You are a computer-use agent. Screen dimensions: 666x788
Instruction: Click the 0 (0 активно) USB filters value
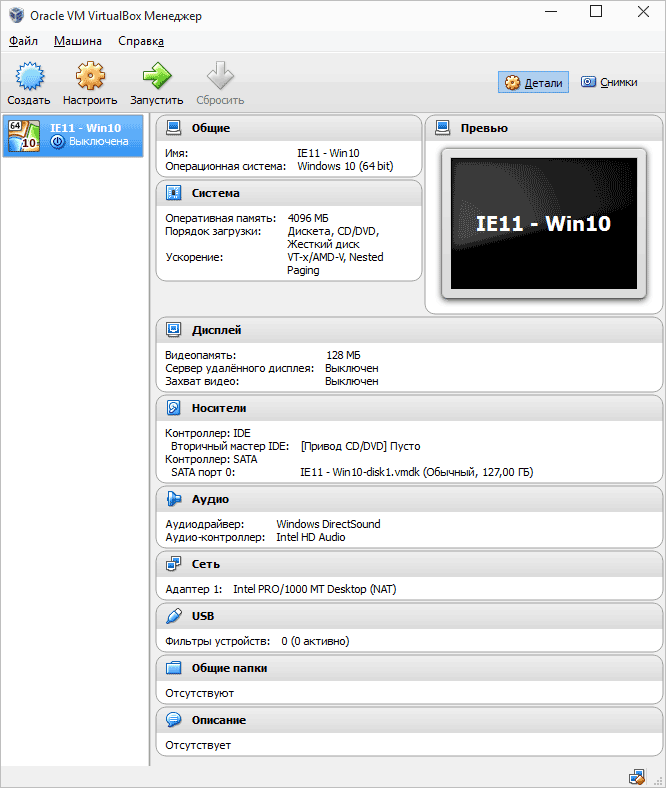tap(315, 641)
